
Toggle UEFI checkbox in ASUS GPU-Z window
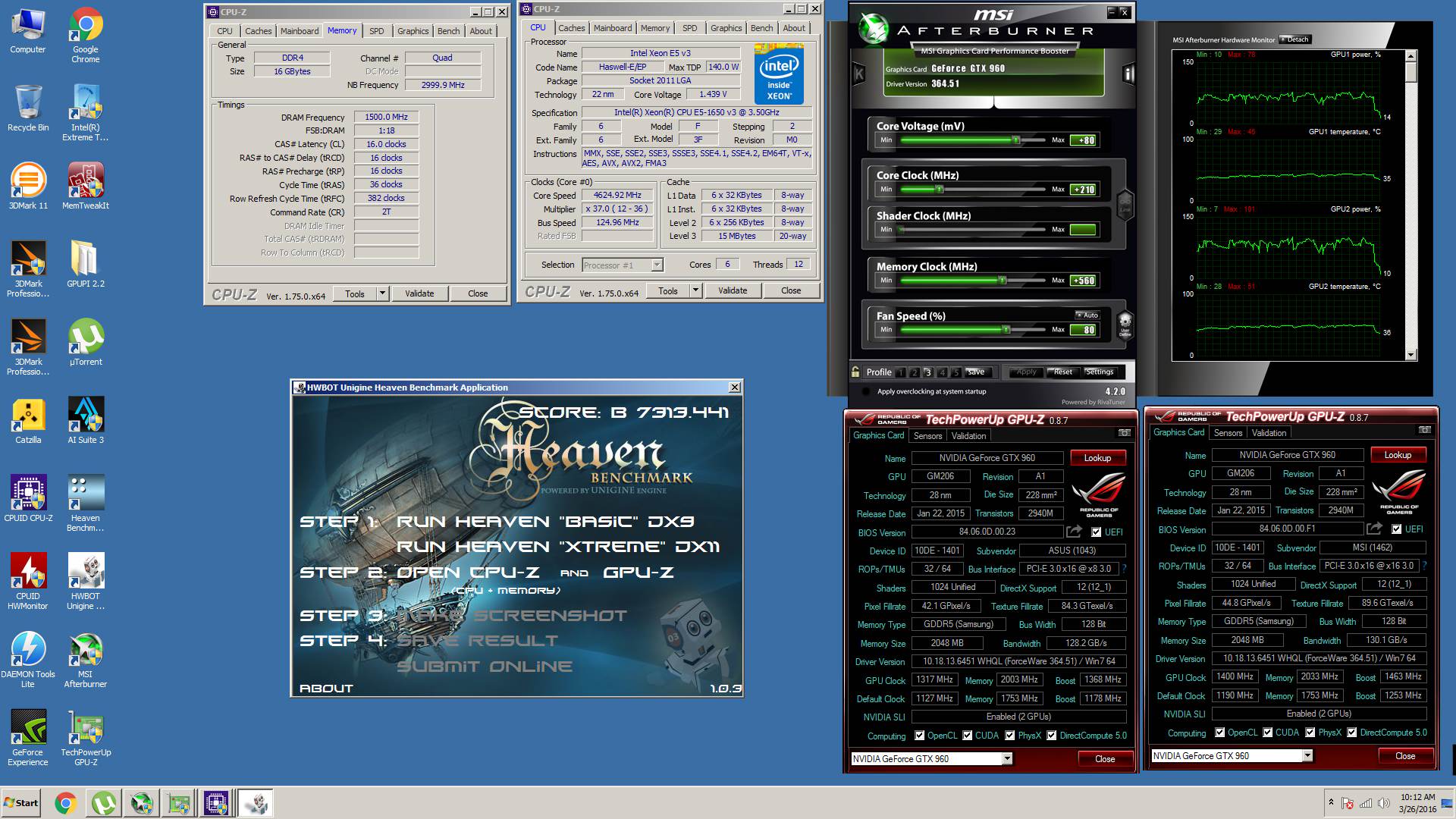[x=1096, y=532]
